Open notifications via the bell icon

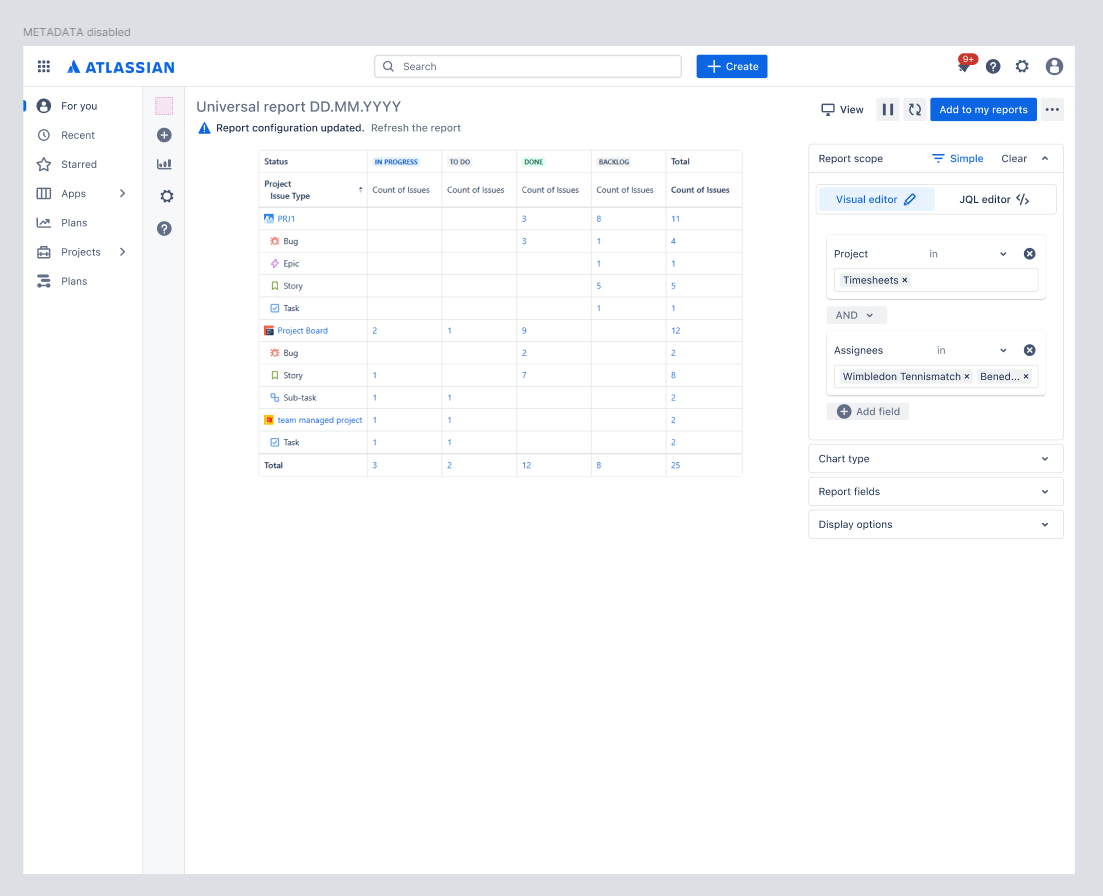961,66
